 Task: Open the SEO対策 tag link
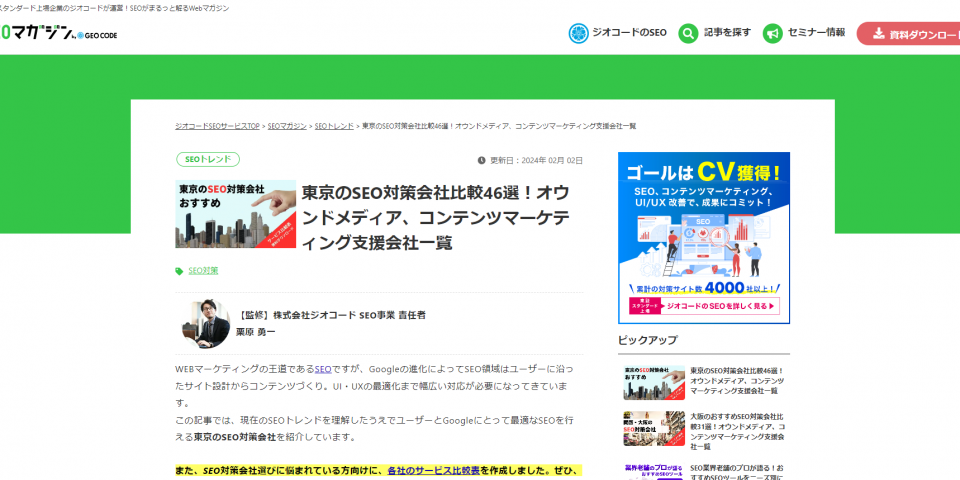pyautogui.click(x=203, y=271)
